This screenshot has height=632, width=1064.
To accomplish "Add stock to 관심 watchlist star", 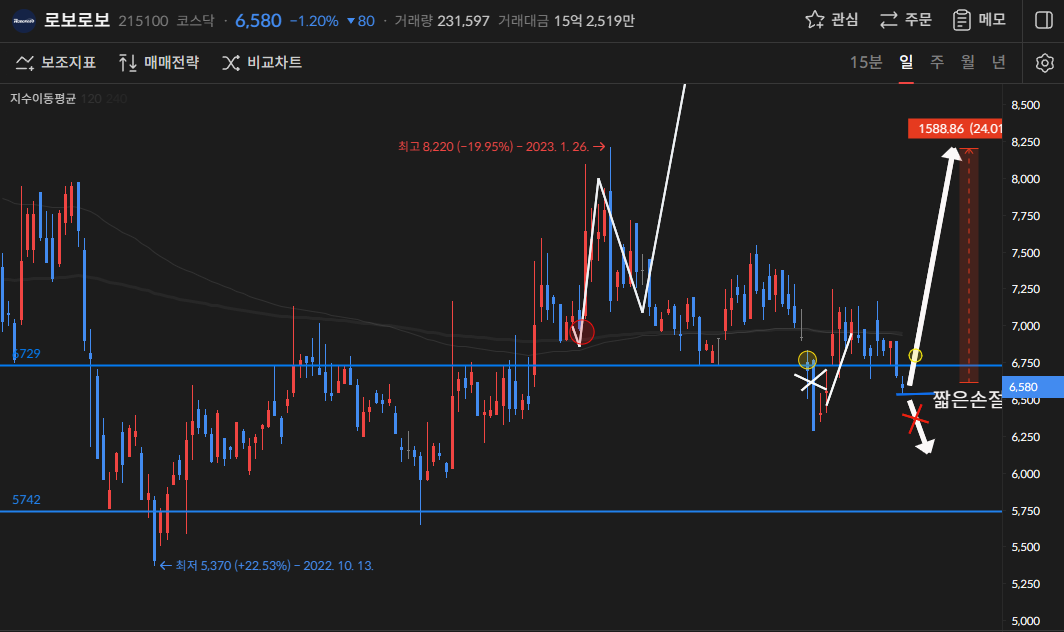I will pos(832,20).
